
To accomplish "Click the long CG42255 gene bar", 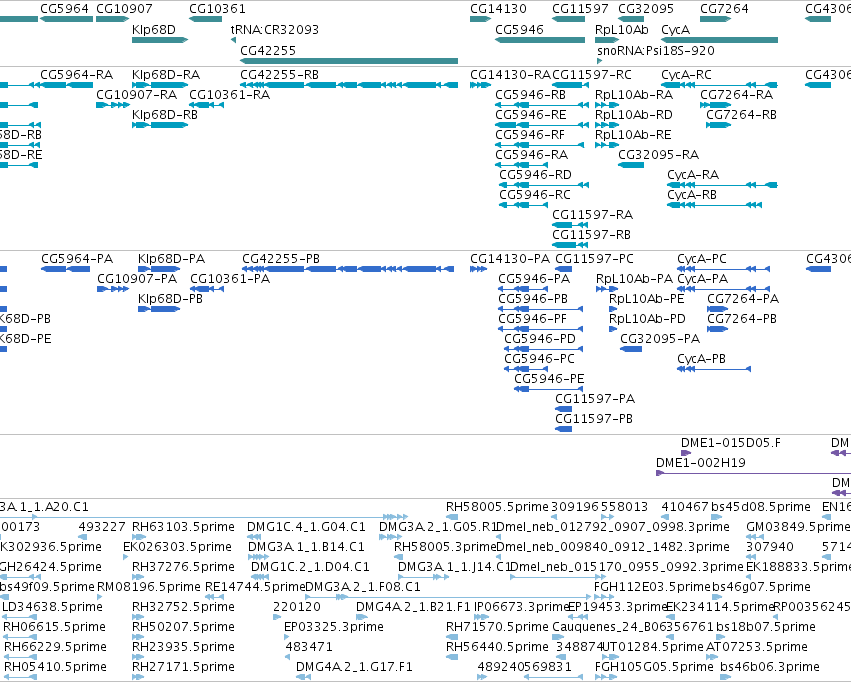I will pyautogui.click(x=349, y=61).
